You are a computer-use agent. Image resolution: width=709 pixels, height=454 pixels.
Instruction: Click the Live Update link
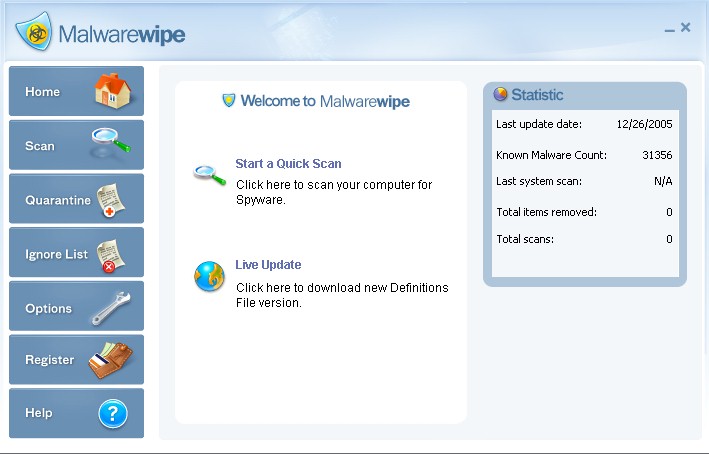pyautogui.click(x=268, y=265)
